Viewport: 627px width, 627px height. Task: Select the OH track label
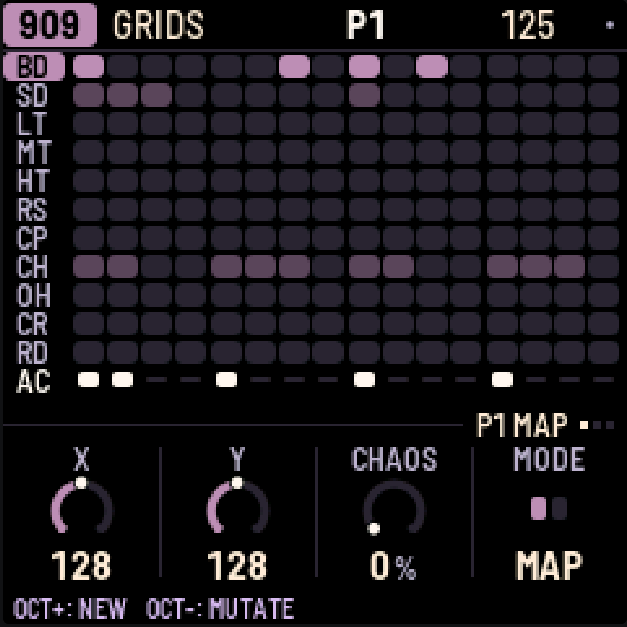[x=34, y=295]
